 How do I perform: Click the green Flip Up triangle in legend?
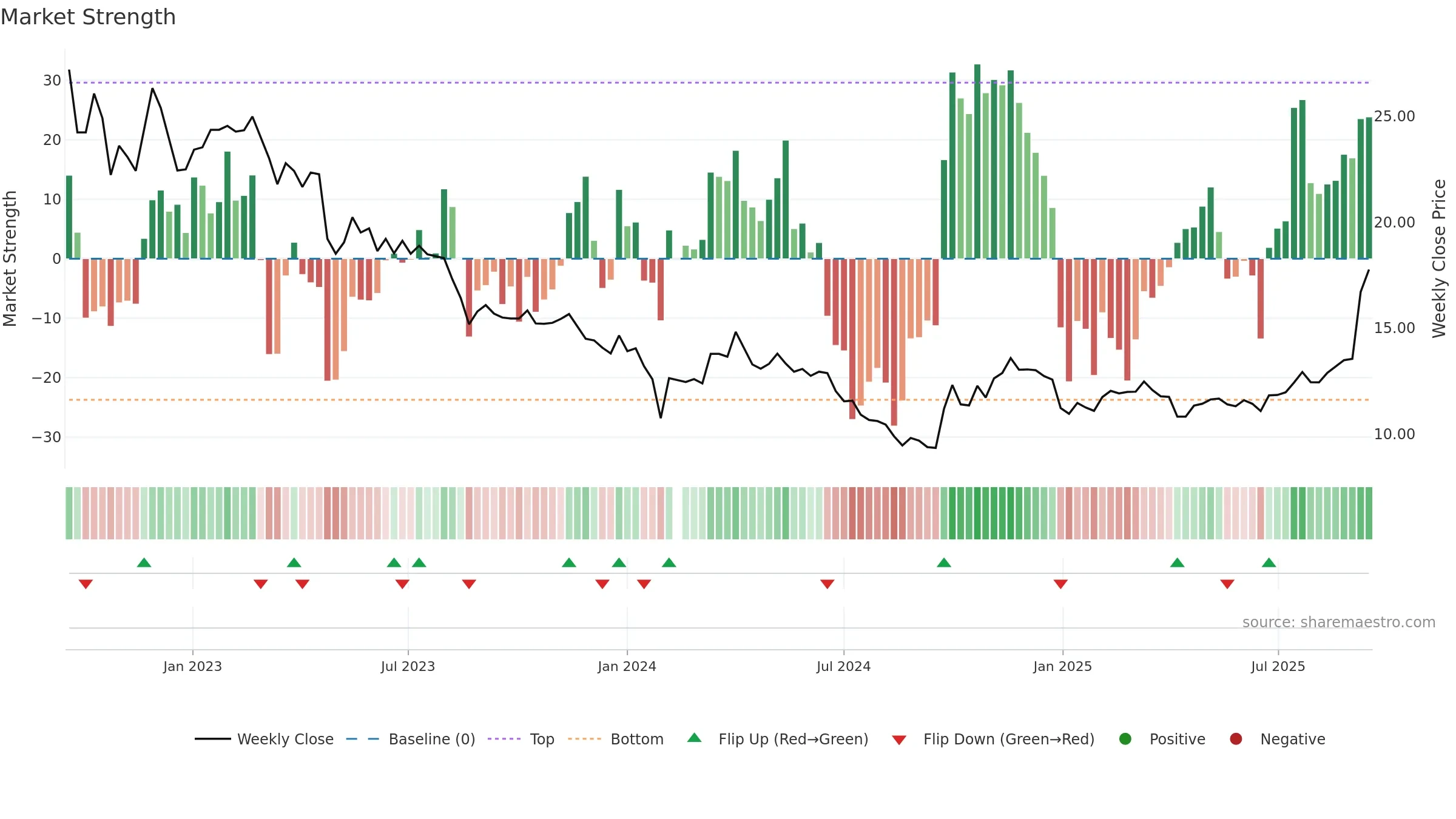[x=695, y=738]
